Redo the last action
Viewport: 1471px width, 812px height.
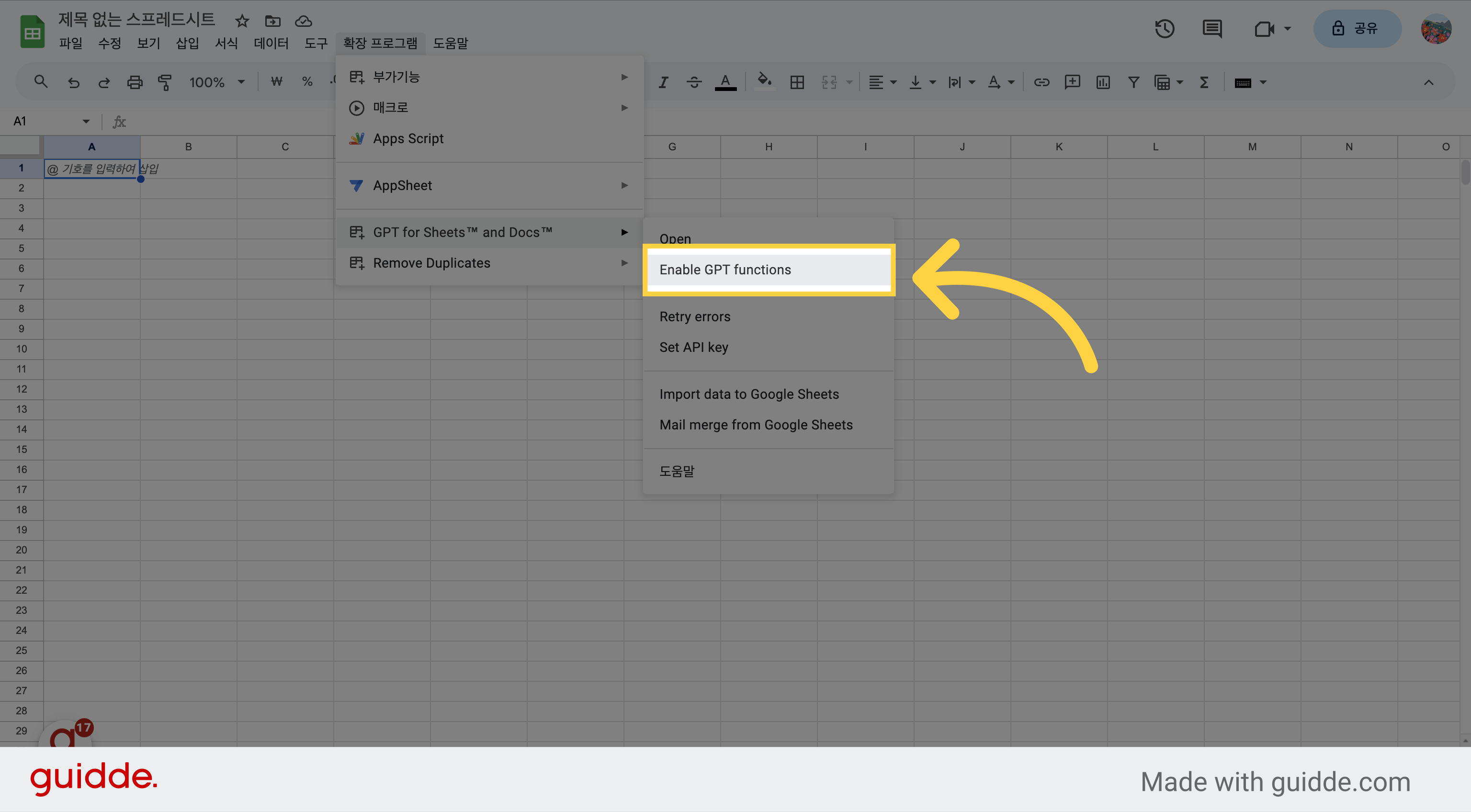tap(104, 82)
